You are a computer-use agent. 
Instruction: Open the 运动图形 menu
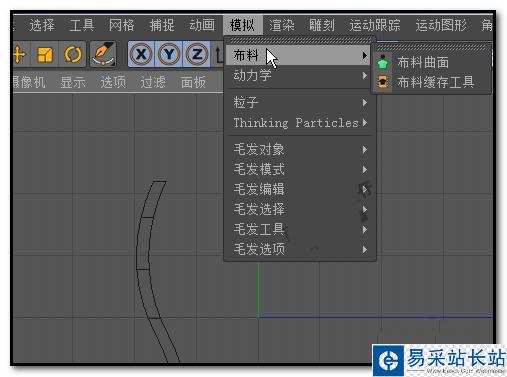coord(441,25)
